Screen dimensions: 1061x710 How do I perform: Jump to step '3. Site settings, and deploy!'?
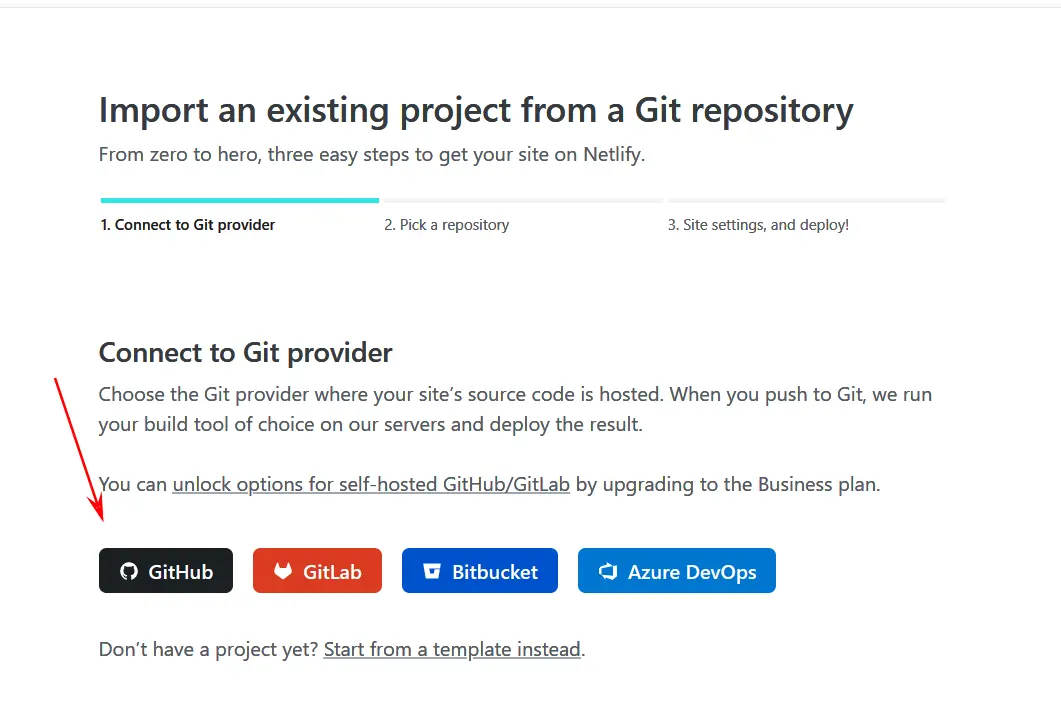click(x=758, y=225)
